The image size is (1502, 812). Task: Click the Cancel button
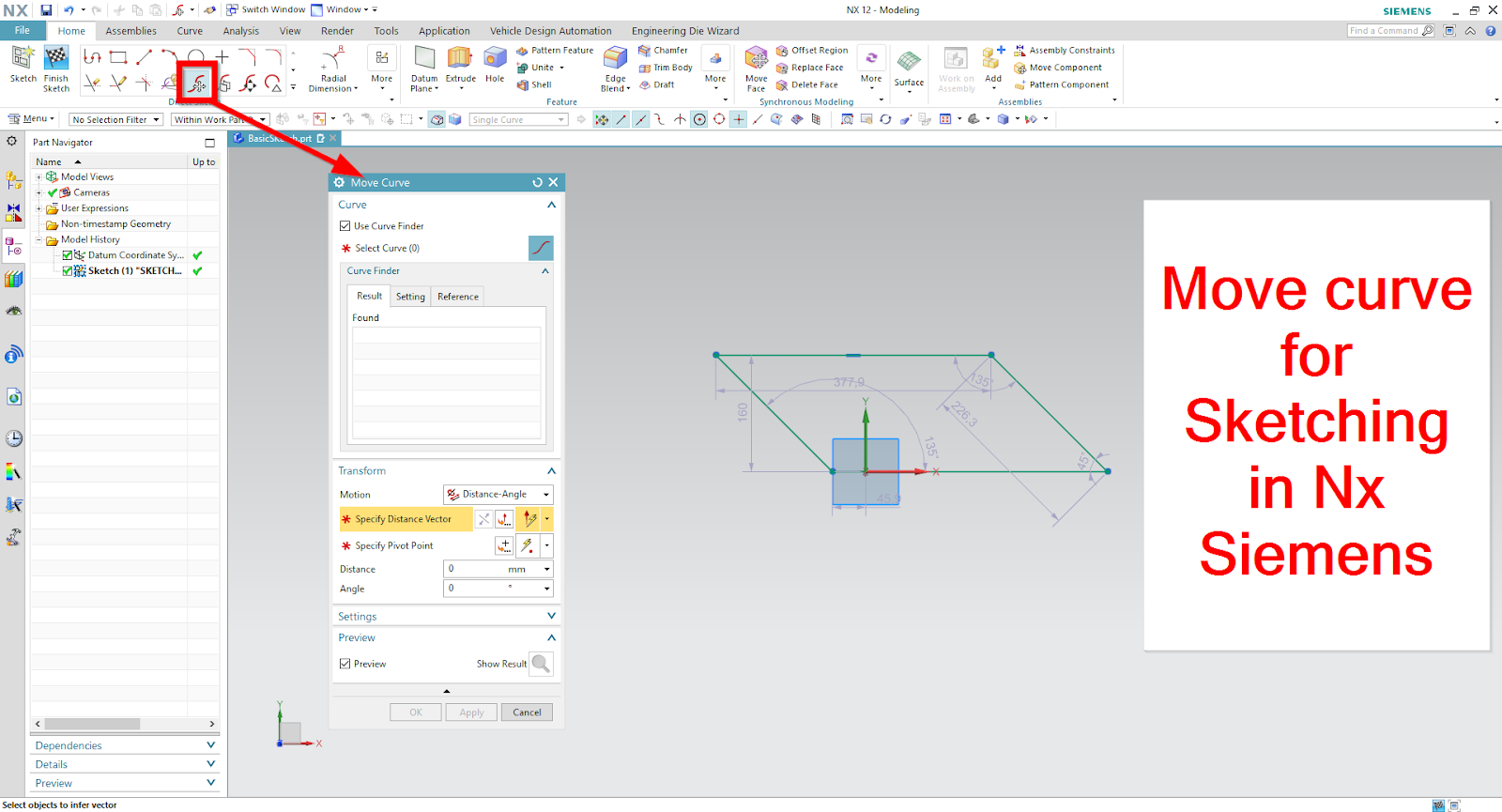(x=527, y=712)
